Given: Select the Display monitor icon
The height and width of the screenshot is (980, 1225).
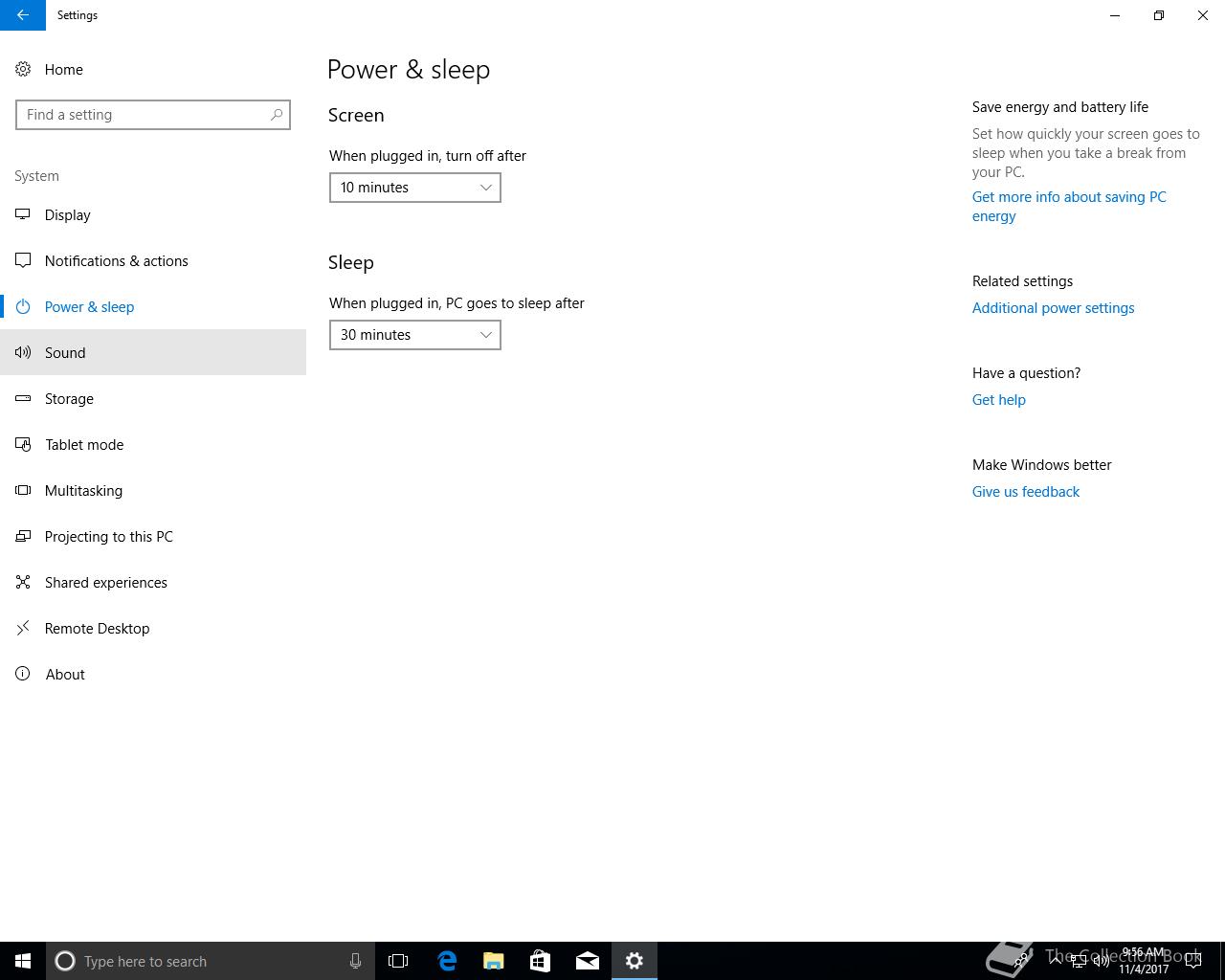Looking at the screenshot, I should [23, 214].
